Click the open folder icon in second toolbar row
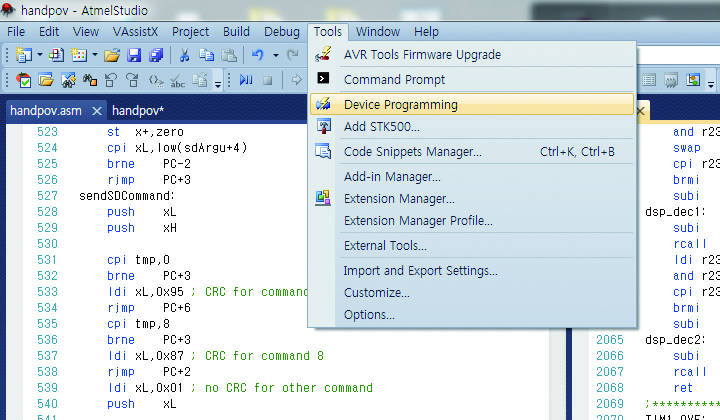The height and width of the screenshot is (420, 720). click(x=45, y=80)
